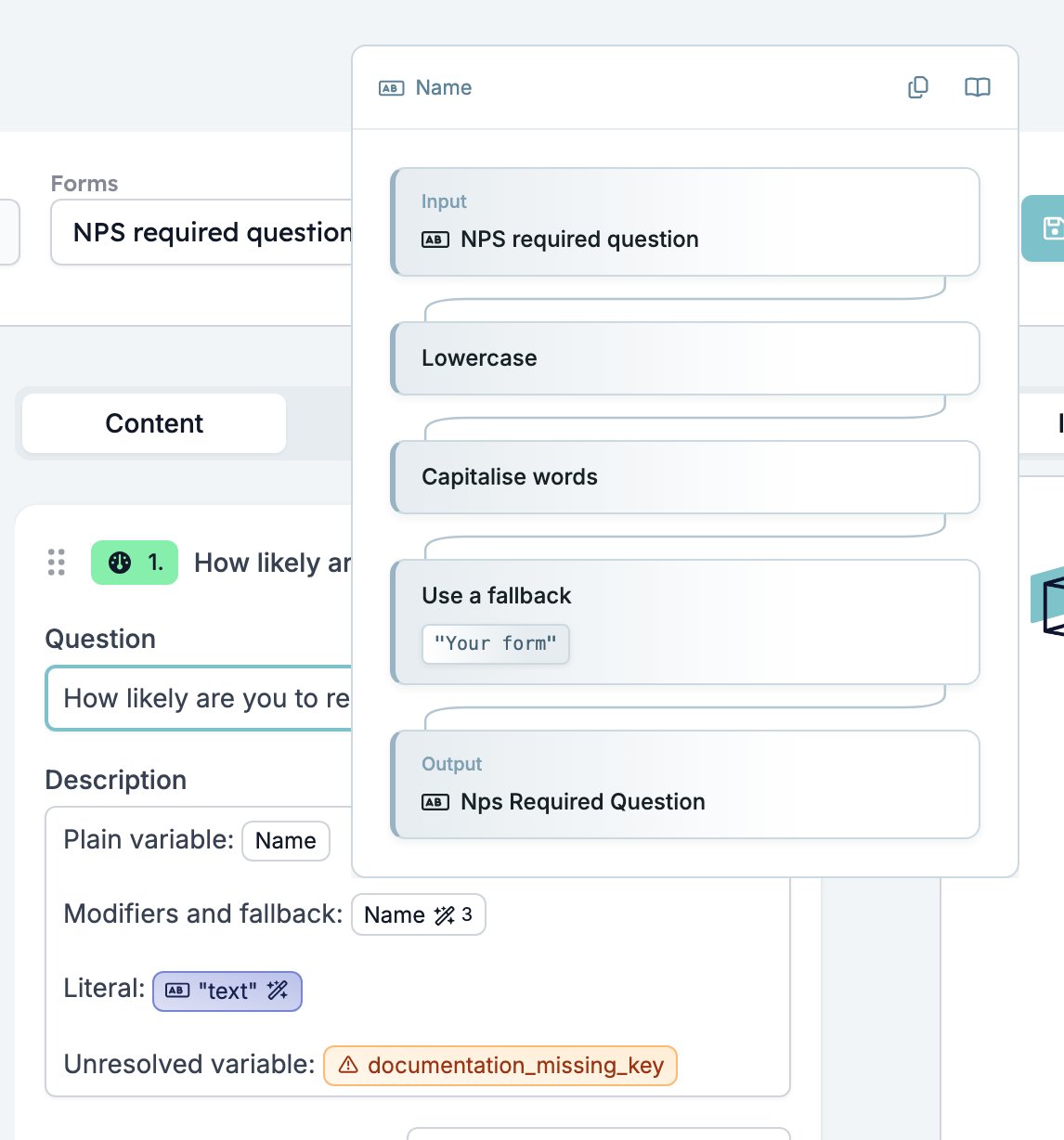Click the text icon in the Output card

[435, 802]
